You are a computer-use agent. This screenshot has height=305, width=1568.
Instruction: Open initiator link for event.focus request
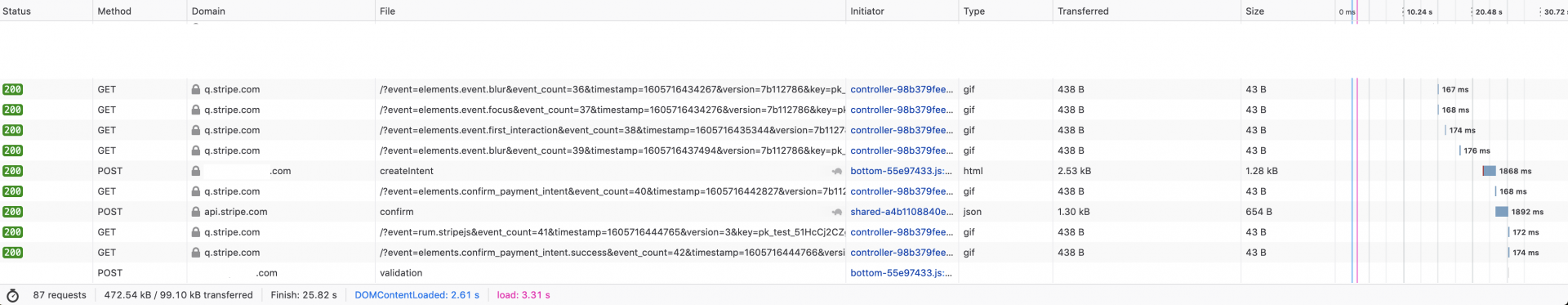(x=902, y=110)
